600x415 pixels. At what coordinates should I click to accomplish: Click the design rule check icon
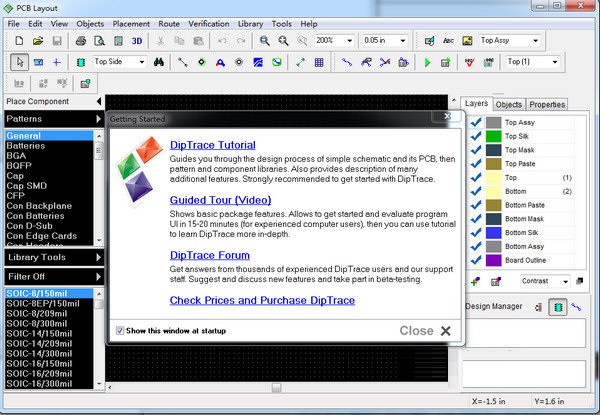point(470,62)
